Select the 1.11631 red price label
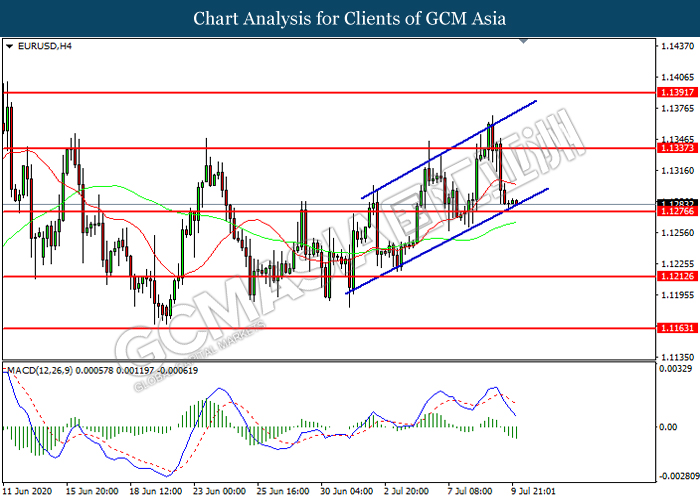The image size is (700, 500). [677, 327]
